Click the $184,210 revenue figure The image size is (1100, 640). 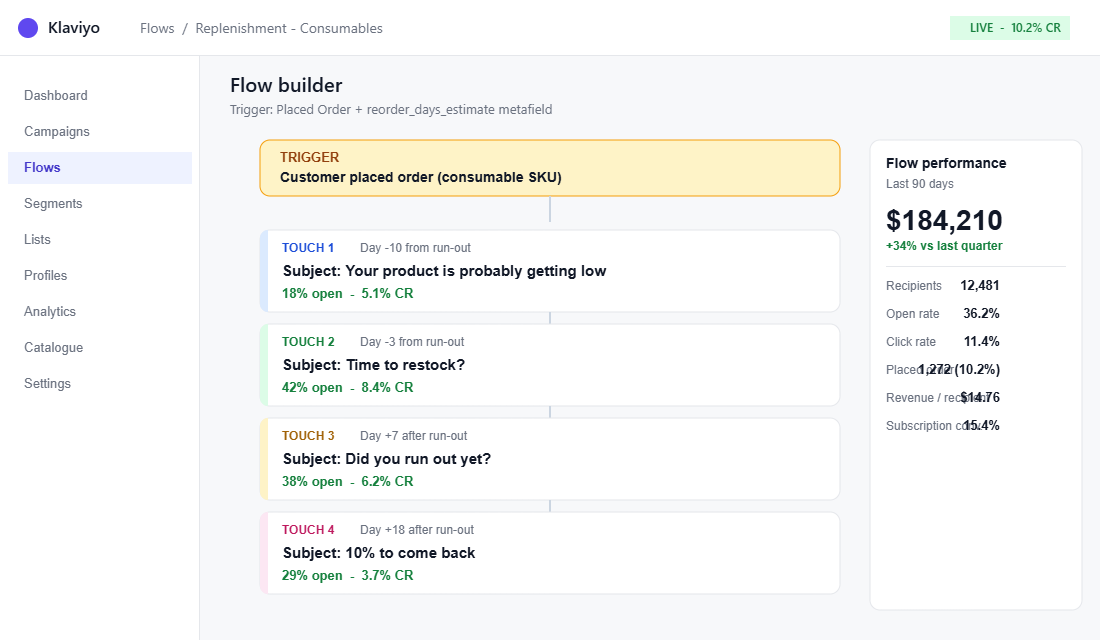tap(944, 220)
